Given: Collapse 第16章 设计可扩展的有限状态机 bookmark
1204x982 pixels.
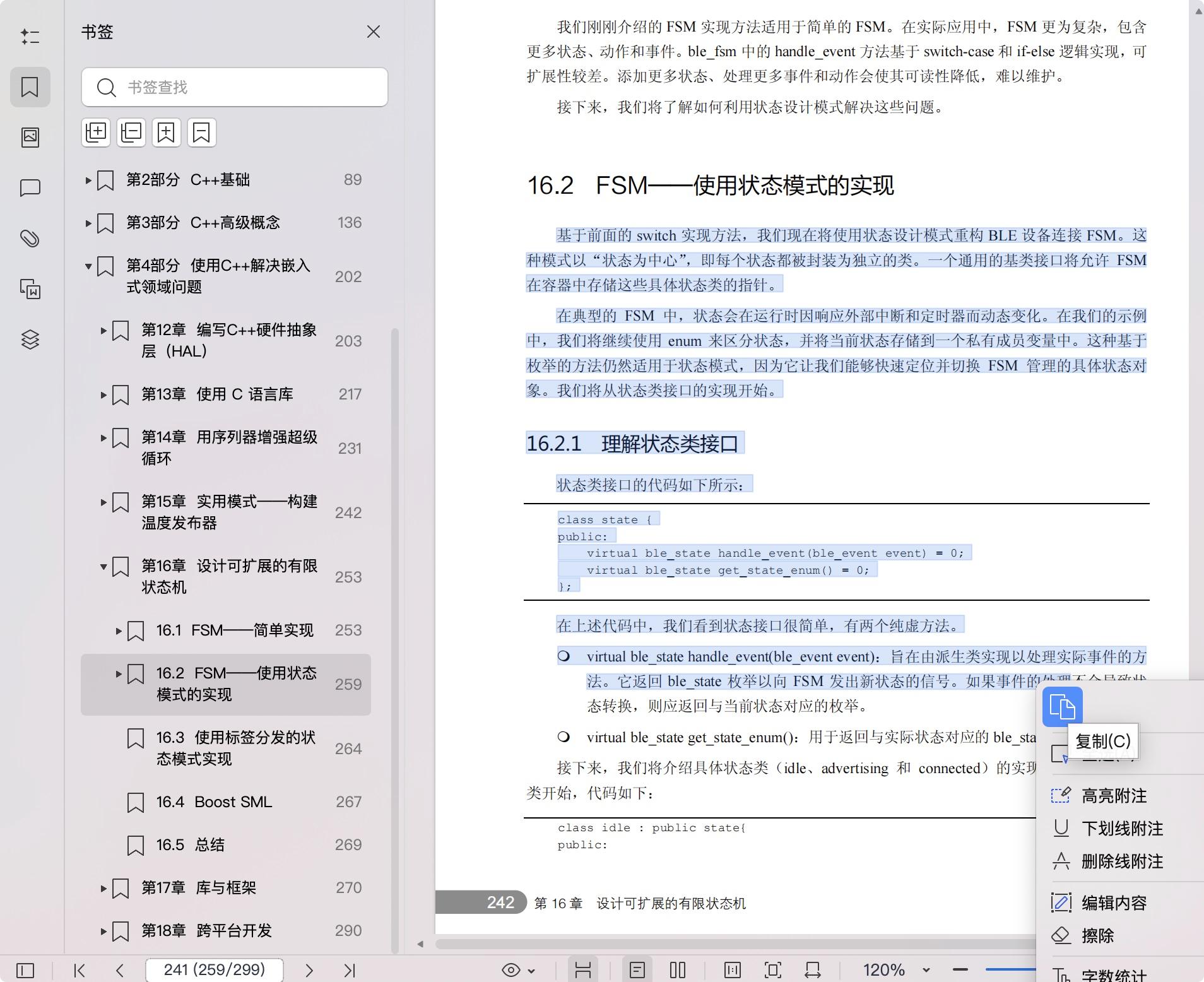Looking at the screenshot, I should tap(103, 567).
